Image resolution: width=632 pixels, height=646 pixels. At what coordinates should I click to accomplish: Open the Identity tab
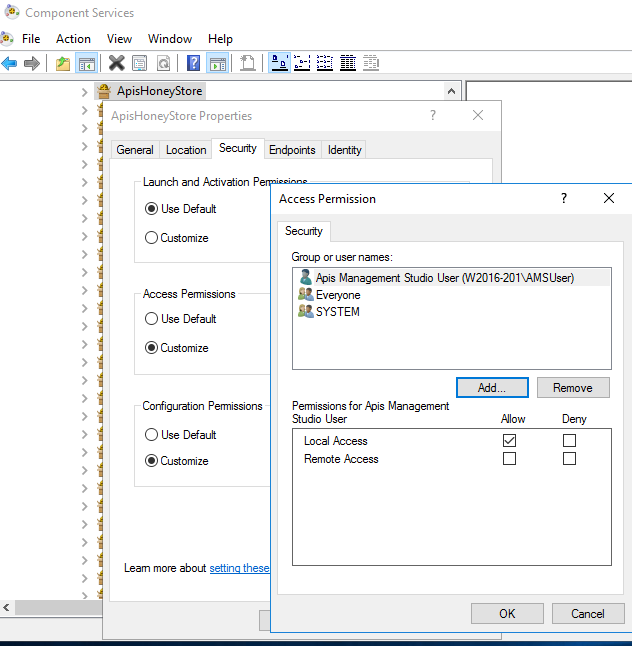(345, 150)
